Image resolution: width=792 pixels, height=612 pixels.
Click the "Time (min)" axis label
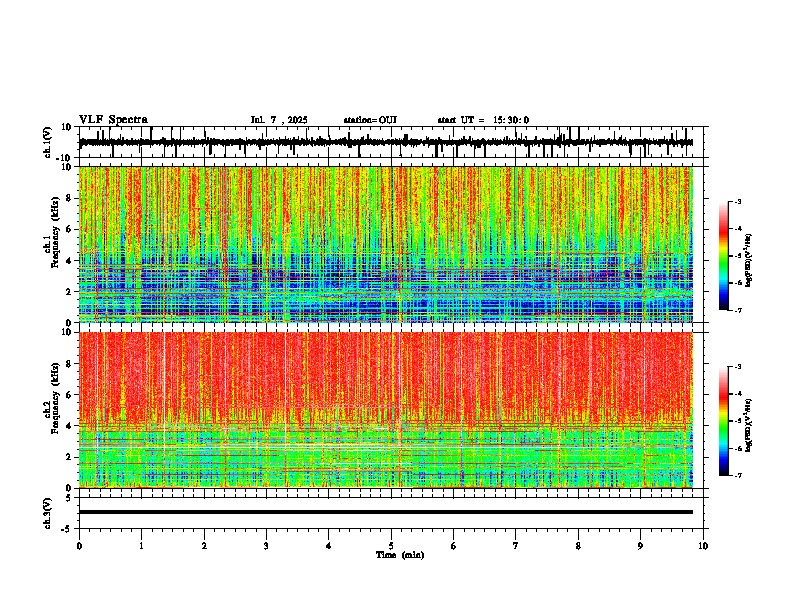point(400,555)
